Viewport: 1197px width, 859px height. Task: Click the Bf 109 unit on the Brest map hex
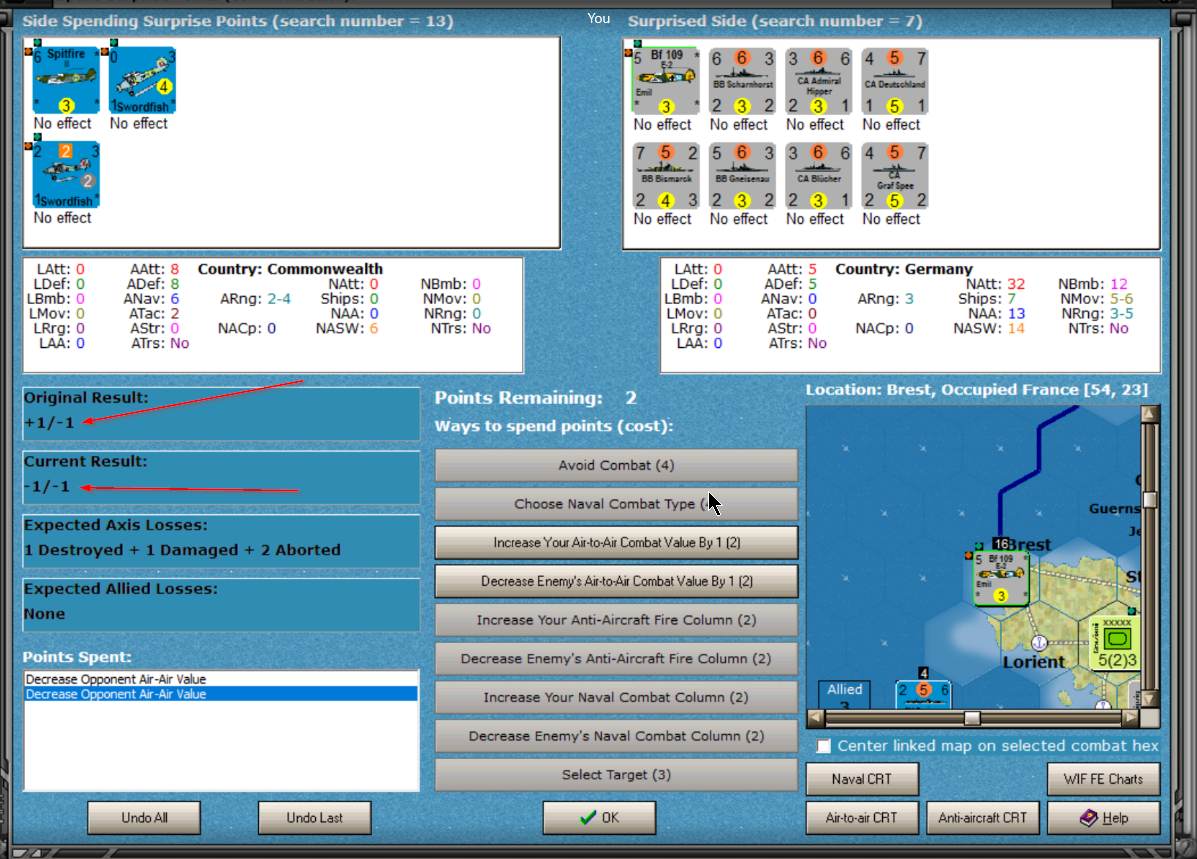coord(1001,578)
